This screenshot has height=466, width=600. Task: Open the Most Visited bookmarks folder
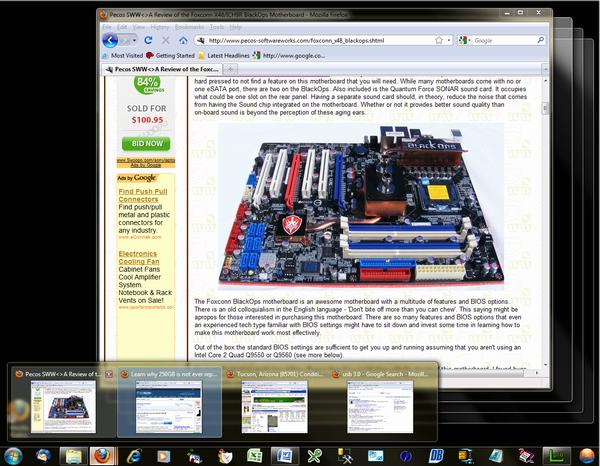click(122, 55)
